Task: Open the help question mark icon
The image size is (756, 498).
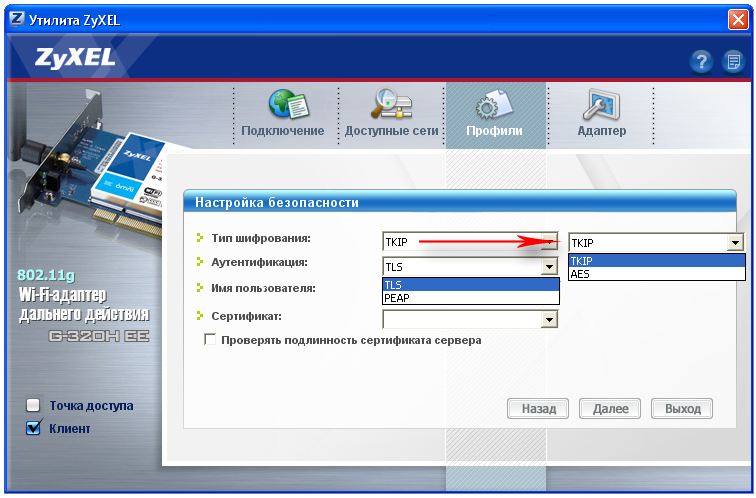Action: 701,62
